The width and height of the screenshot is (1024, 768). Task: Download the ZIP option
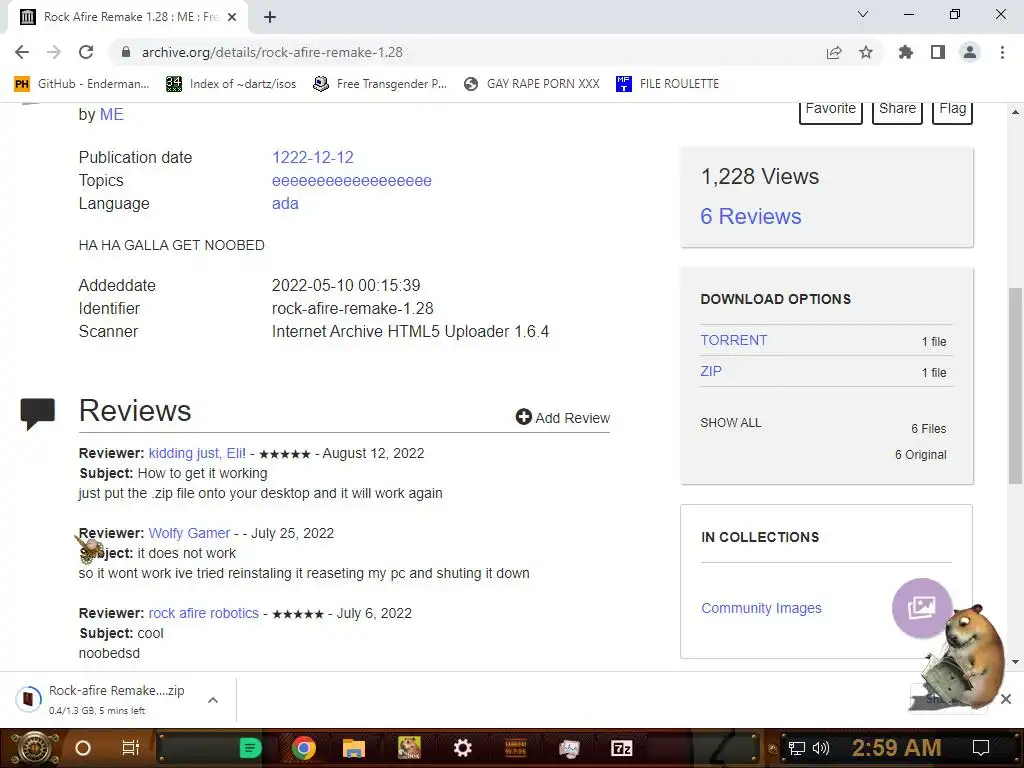[711, 371]
